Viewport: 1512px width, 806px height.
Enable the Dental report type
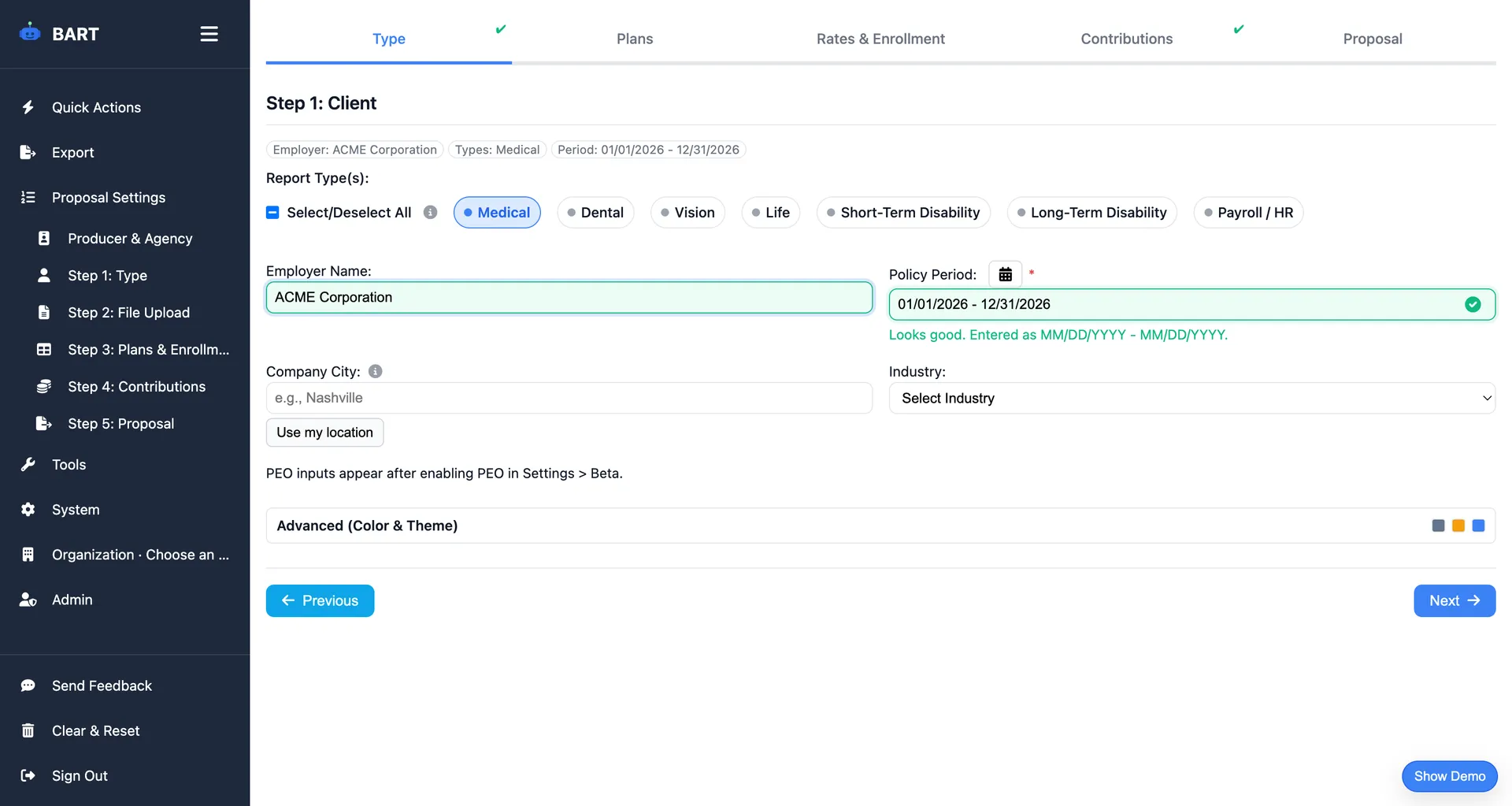[x=595, y=212]
